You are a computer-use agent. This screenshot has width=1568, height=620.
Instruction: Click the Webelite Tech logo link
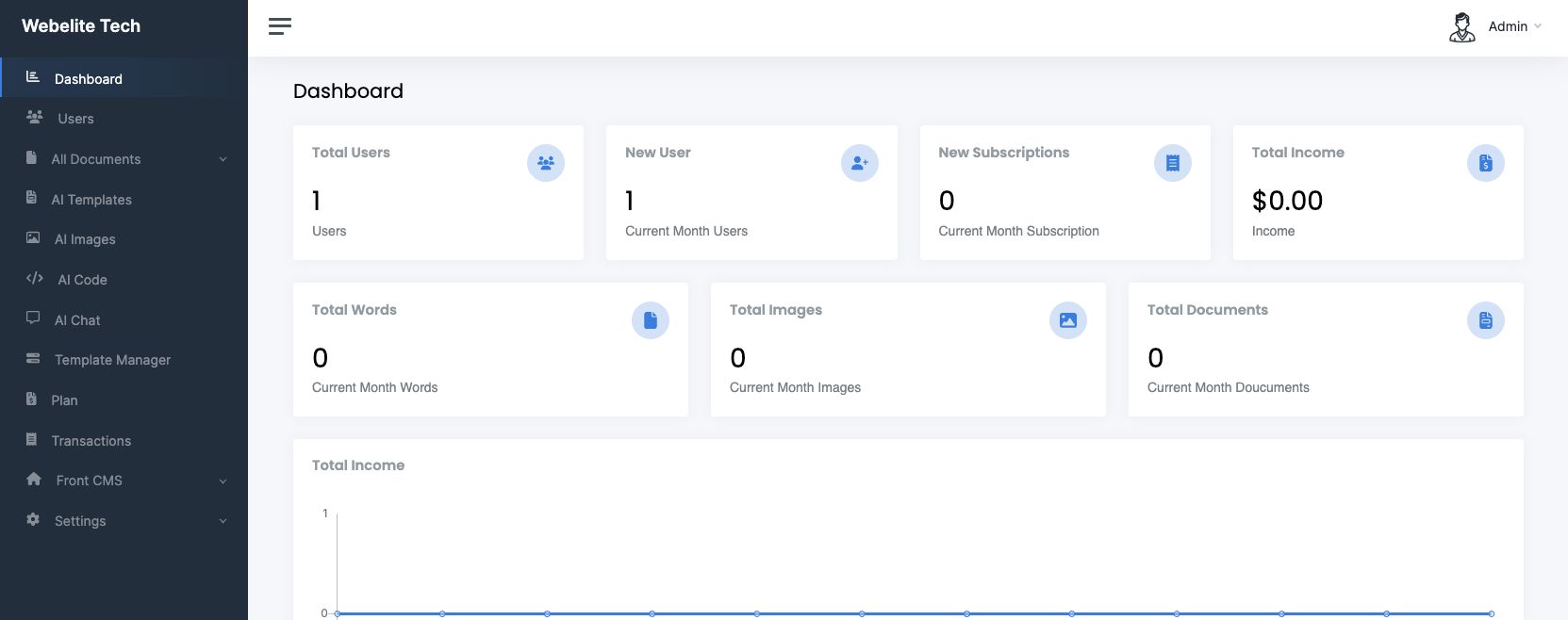click(x=81, y=26)
